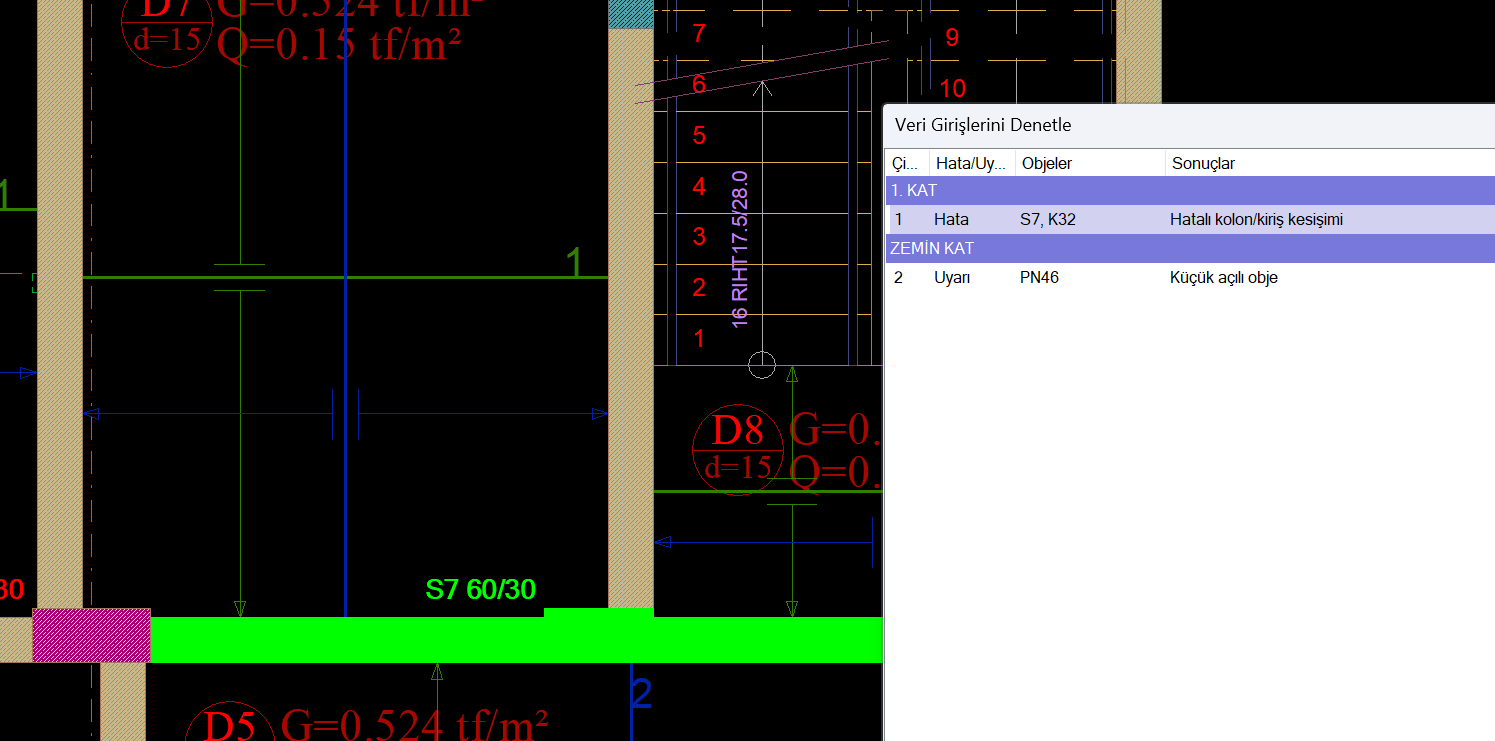Click the stair label '16 RIHT17.5/28.0'

point(740,249)
